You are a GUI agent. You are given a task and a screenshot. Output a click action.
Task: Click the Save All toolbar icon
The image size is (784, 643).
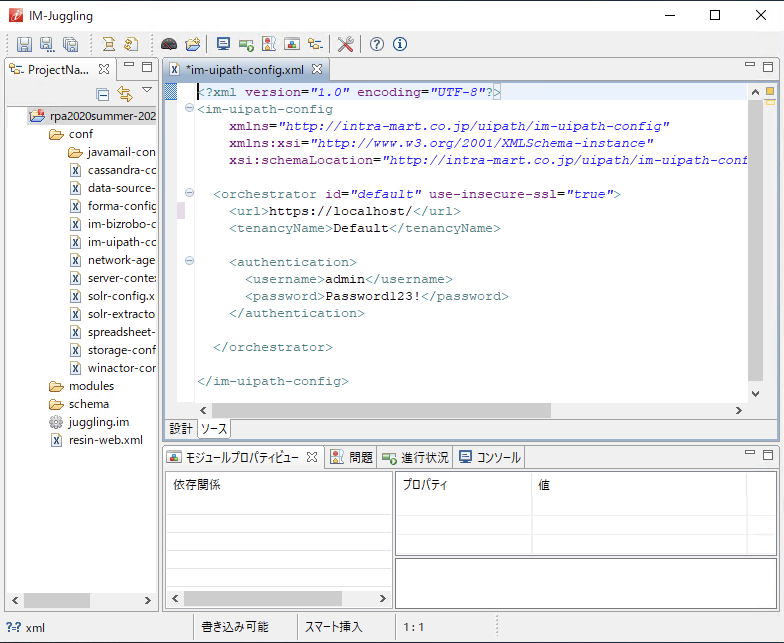point(70,44)
